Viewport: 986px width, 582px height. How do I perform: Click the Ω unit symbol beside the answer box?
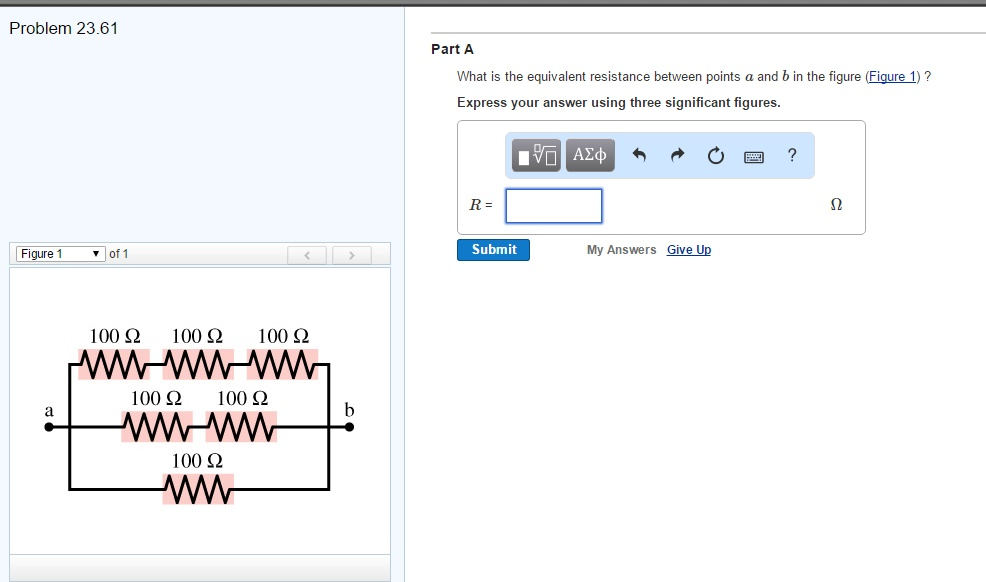pos(835,204)
